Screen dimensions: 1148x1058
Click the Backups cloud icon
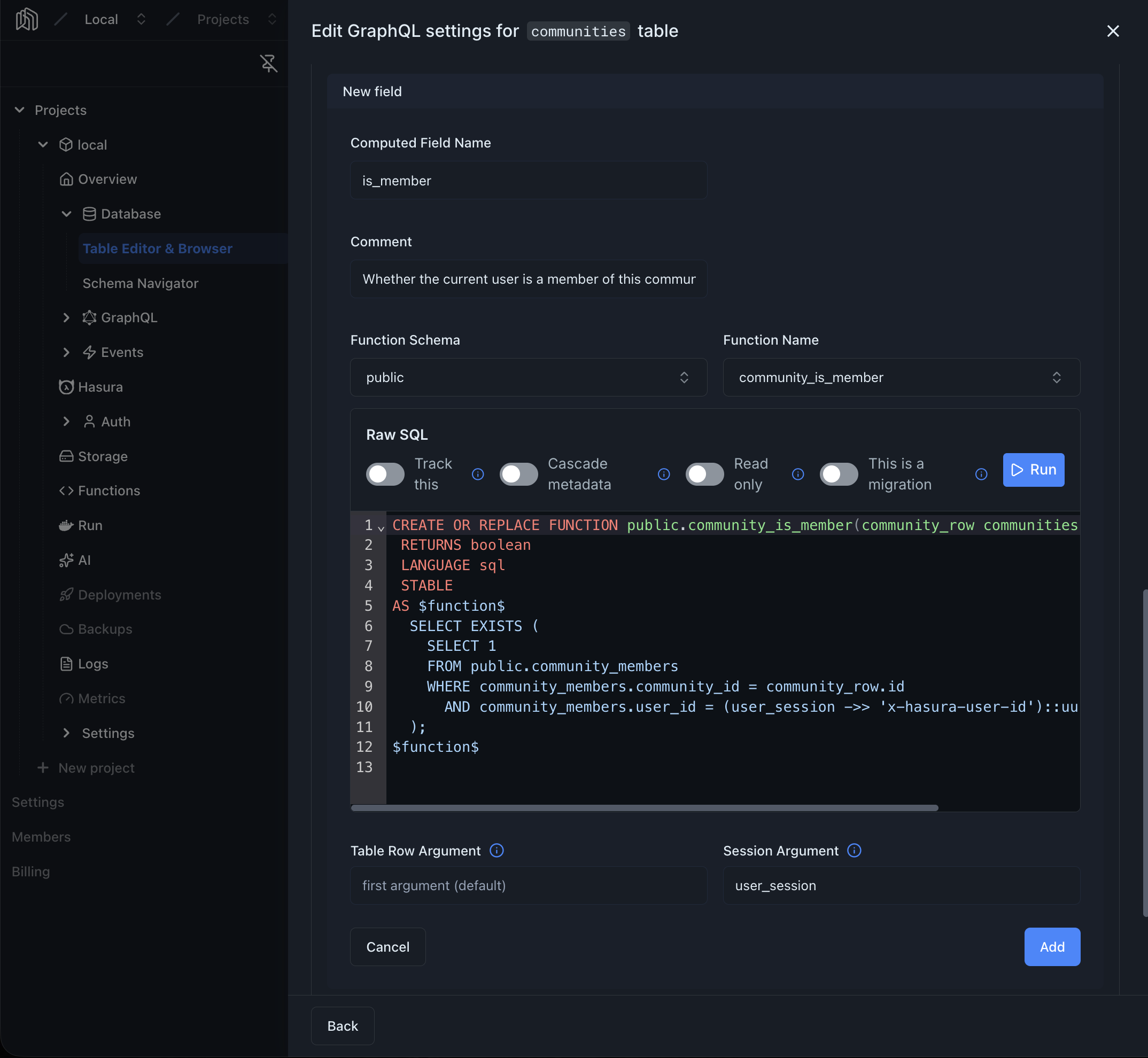point(66,629)
